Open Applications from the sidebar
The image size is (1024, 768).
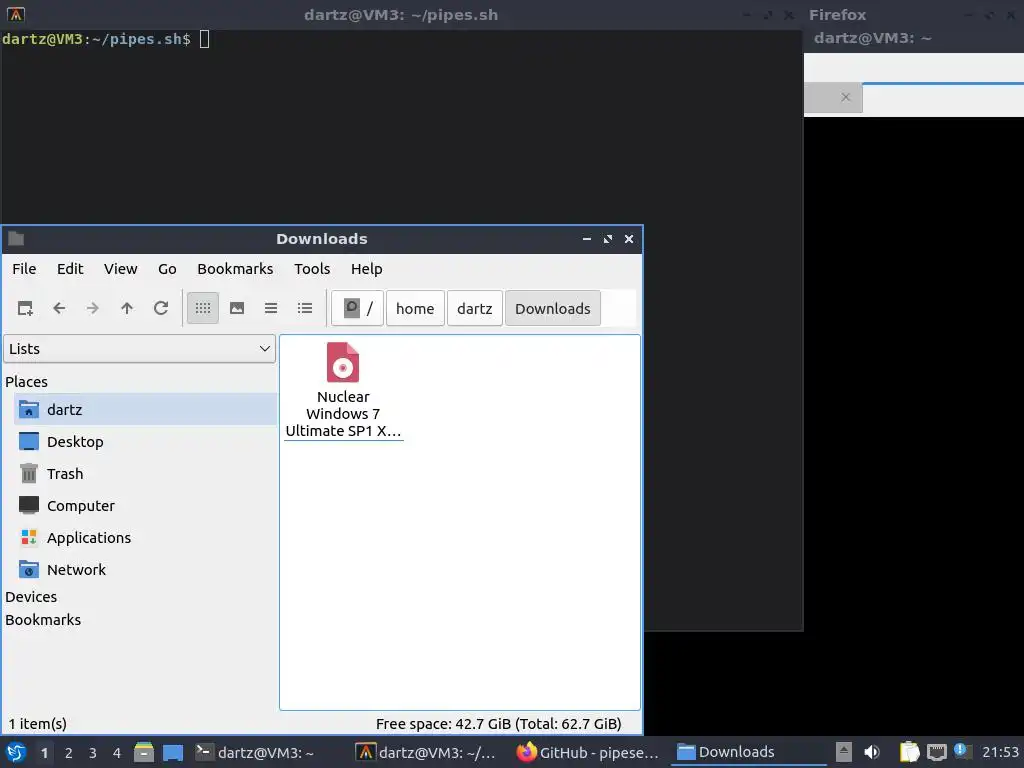tap(145, 537)
